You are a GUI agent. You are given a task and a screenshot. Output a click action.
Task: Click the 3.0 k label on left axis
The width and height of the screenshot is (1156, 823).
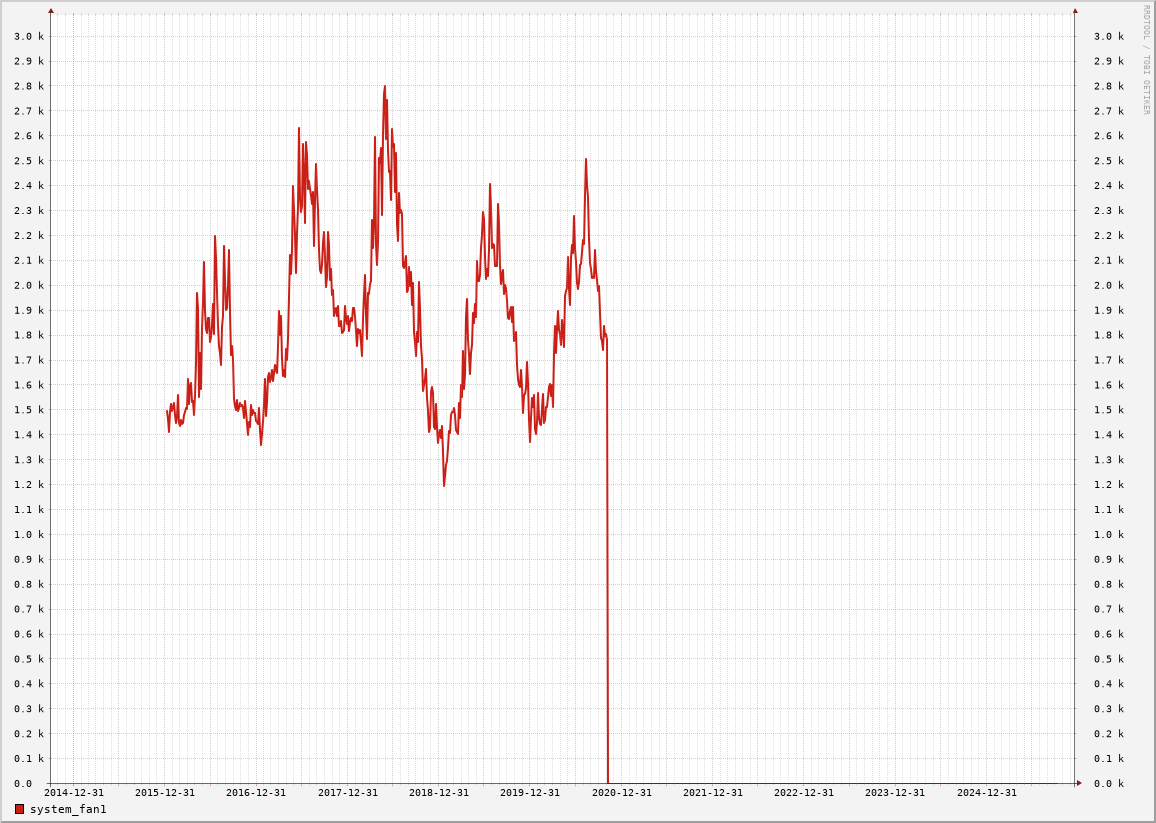[29, 37]
